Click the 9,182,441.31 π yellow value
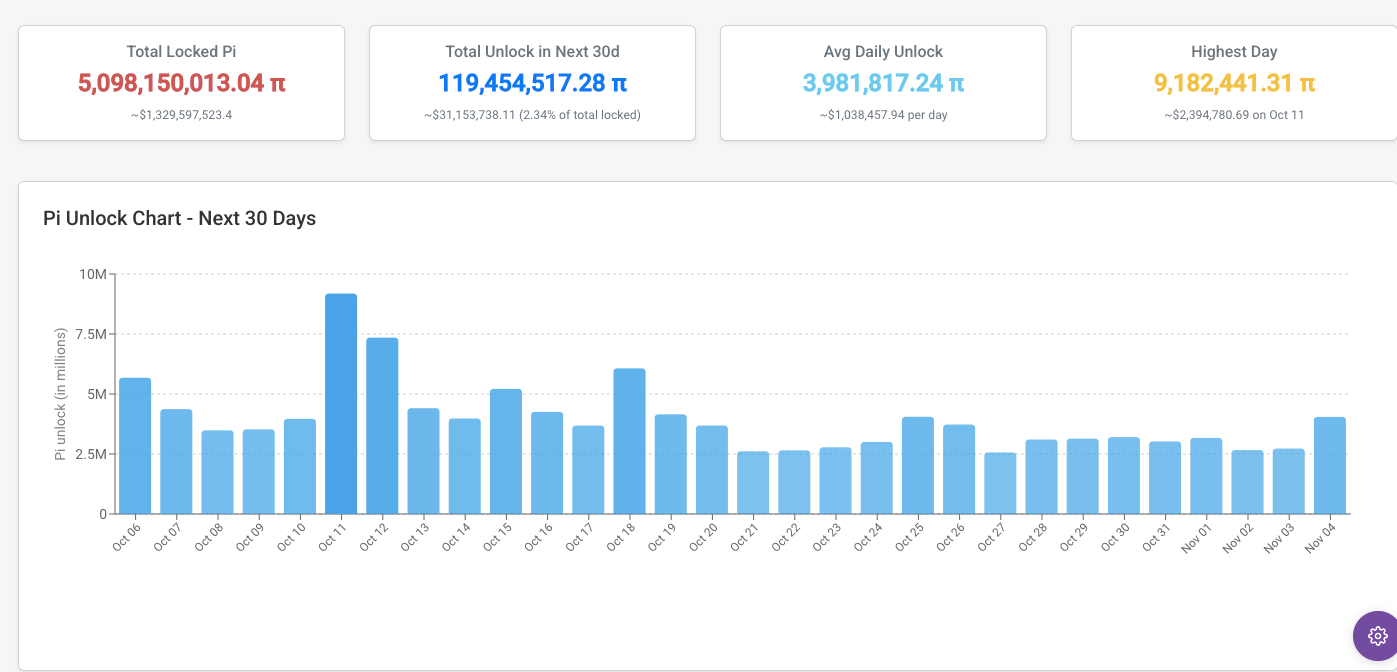The height and width of the screenshot is (672, 1397). [1234, 83]
